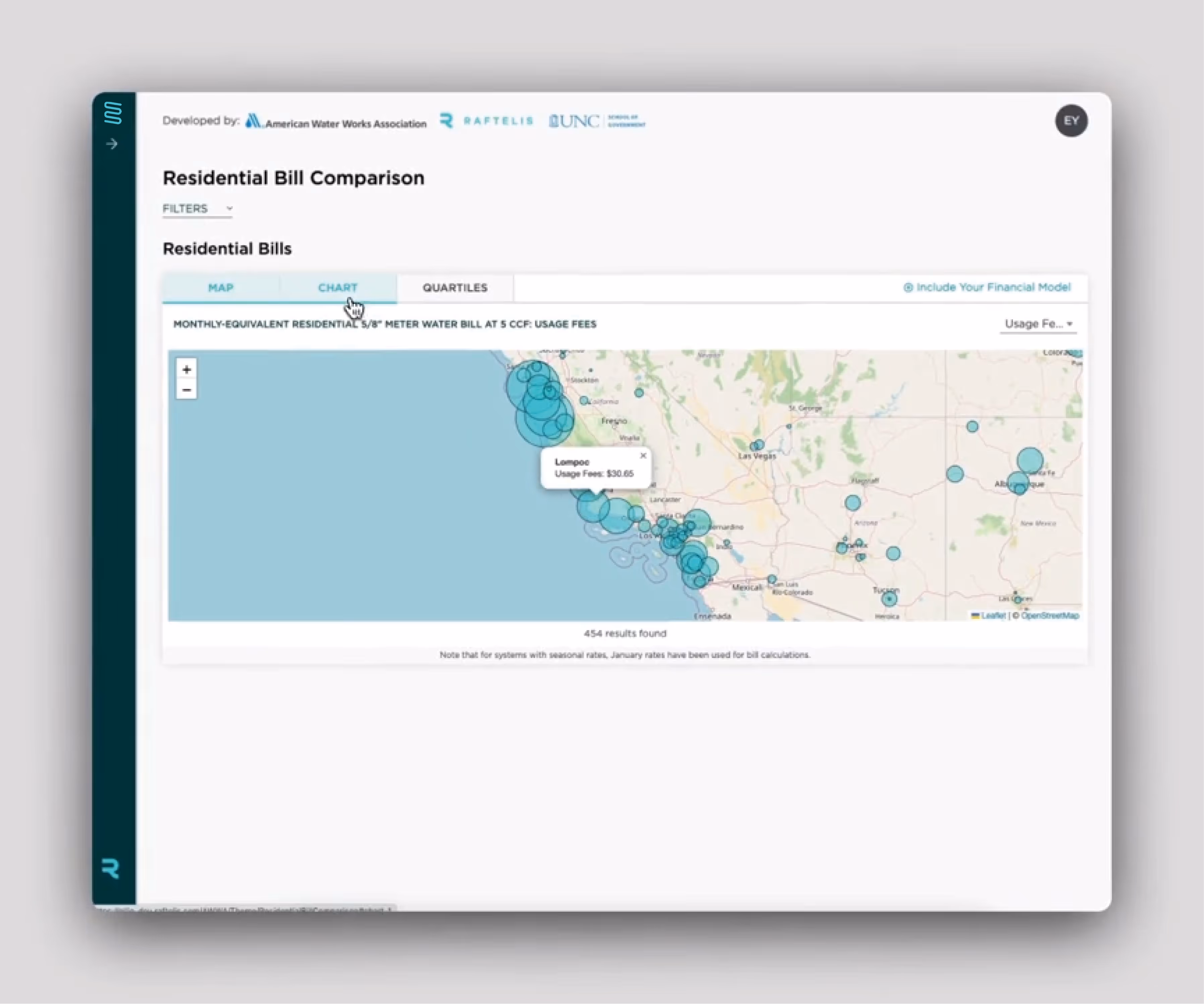Switch to the CHART tab
This screenshot has height=1006, width=1204.
(338, 288)
